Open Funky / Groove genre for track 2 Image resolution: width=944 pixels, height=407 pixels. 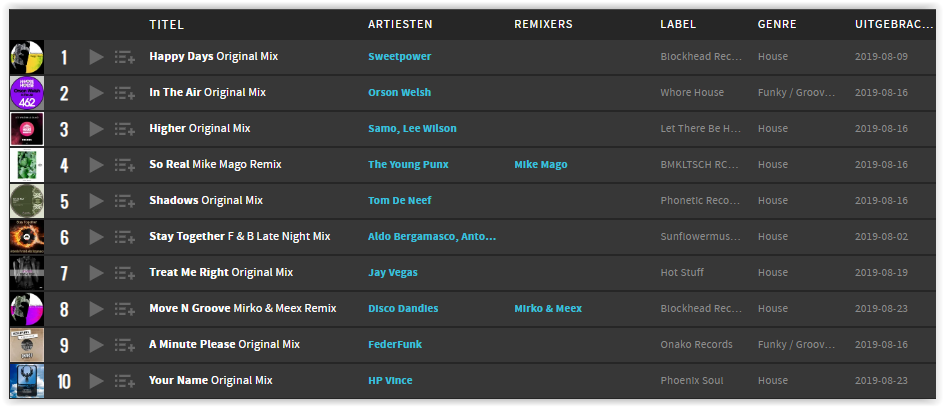coord(796,93)
